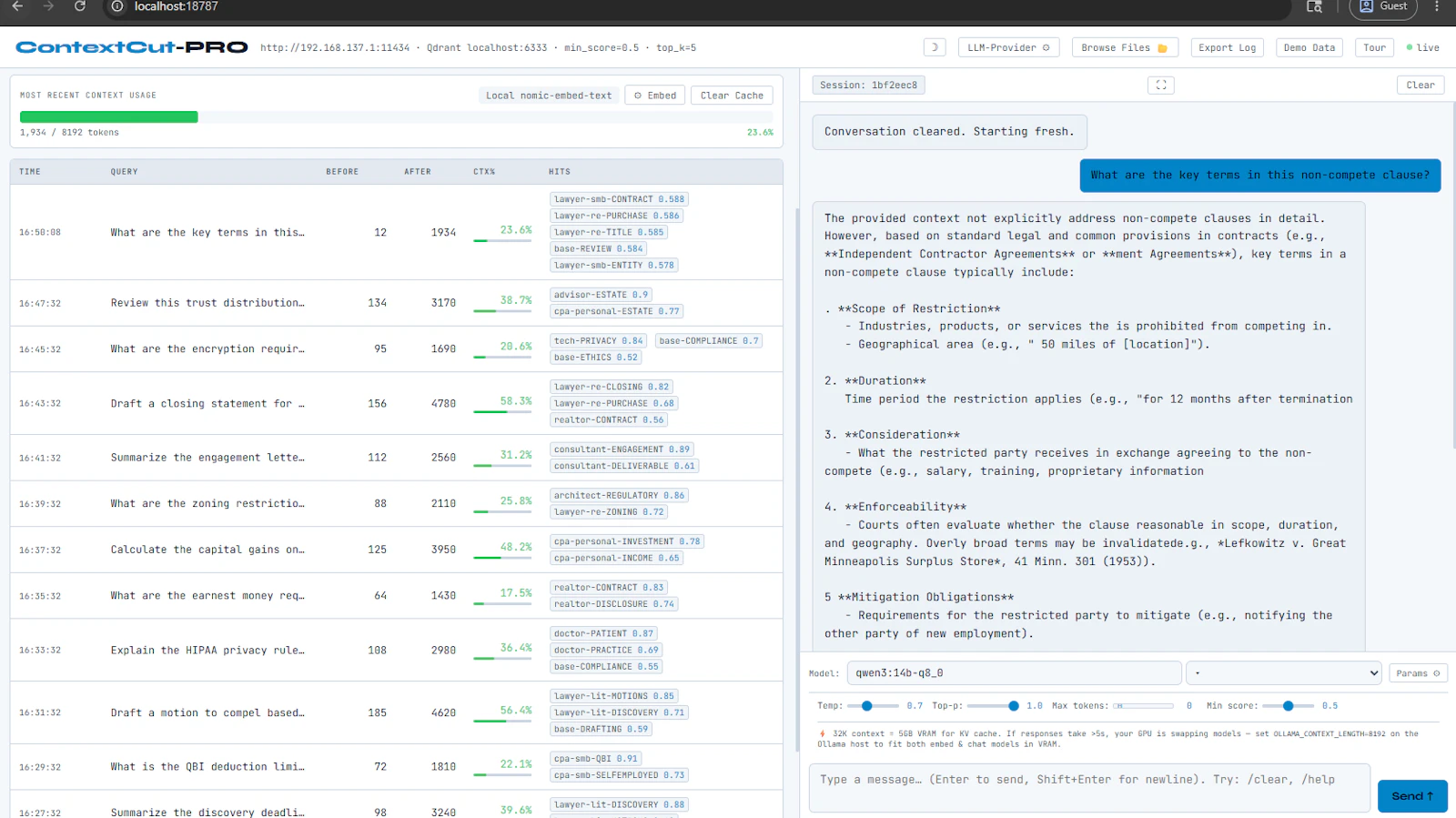Viewport: 1456px width, 818px height.
Task: Toggle dark mode with the moon icon
Action: pos(935,47)
